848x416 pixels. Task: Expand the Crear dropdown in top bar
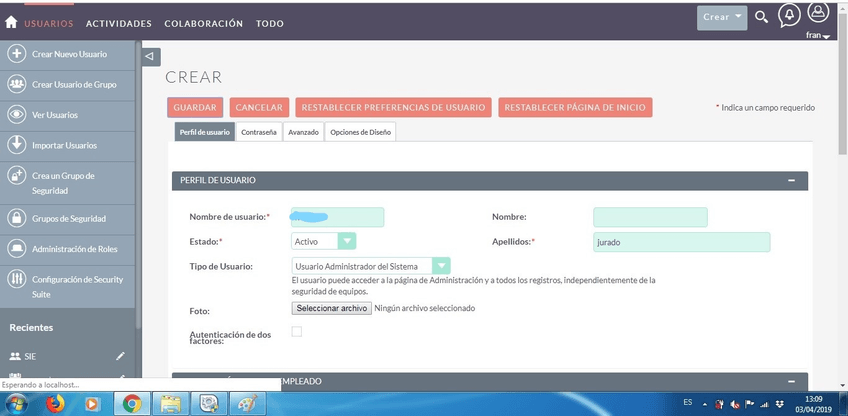click(x=723, y=17)
